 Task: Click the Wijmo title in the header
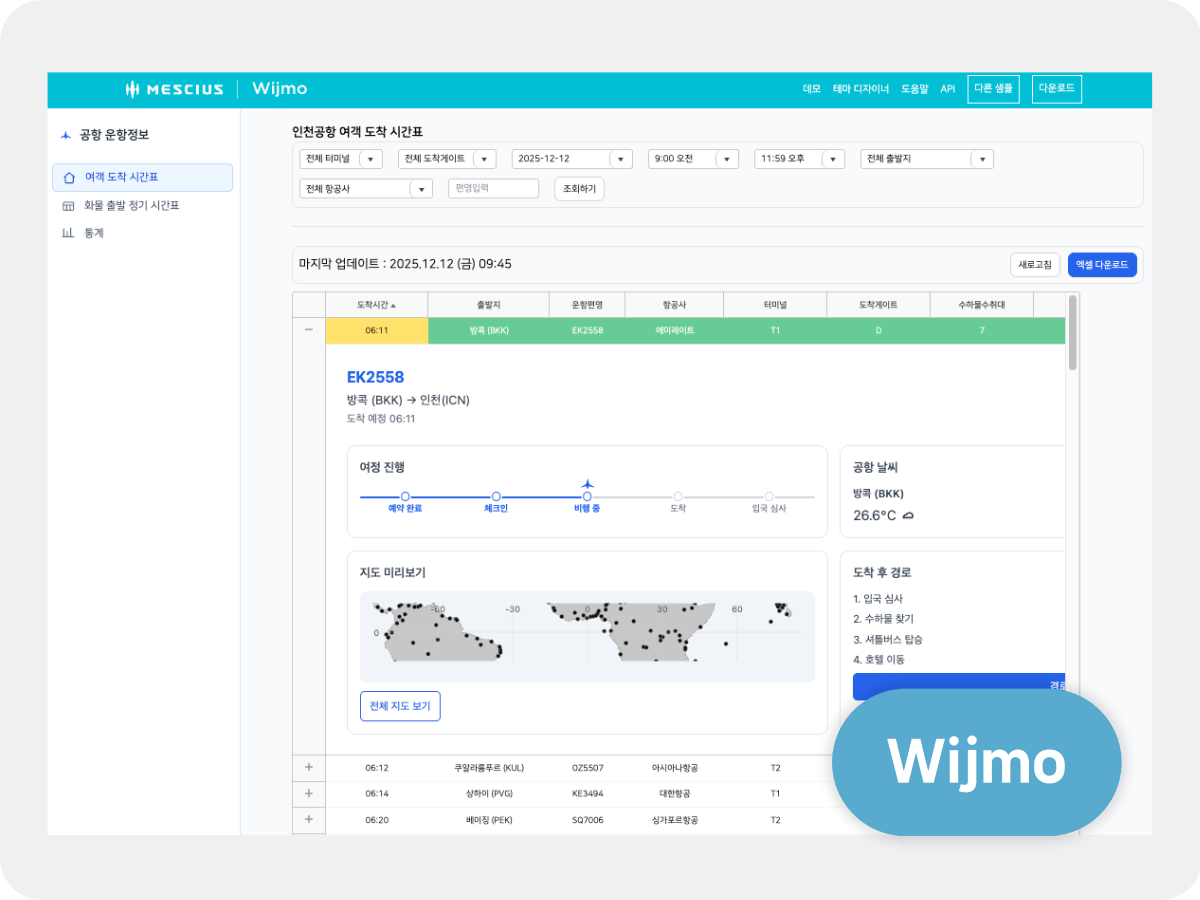(280, 89)
